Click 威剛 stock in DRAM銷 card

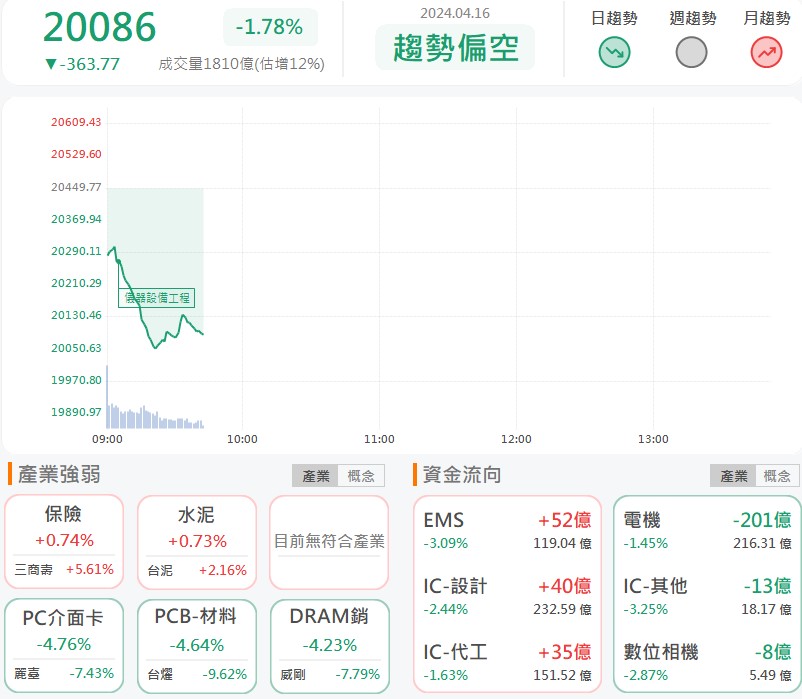click(293, 675)
